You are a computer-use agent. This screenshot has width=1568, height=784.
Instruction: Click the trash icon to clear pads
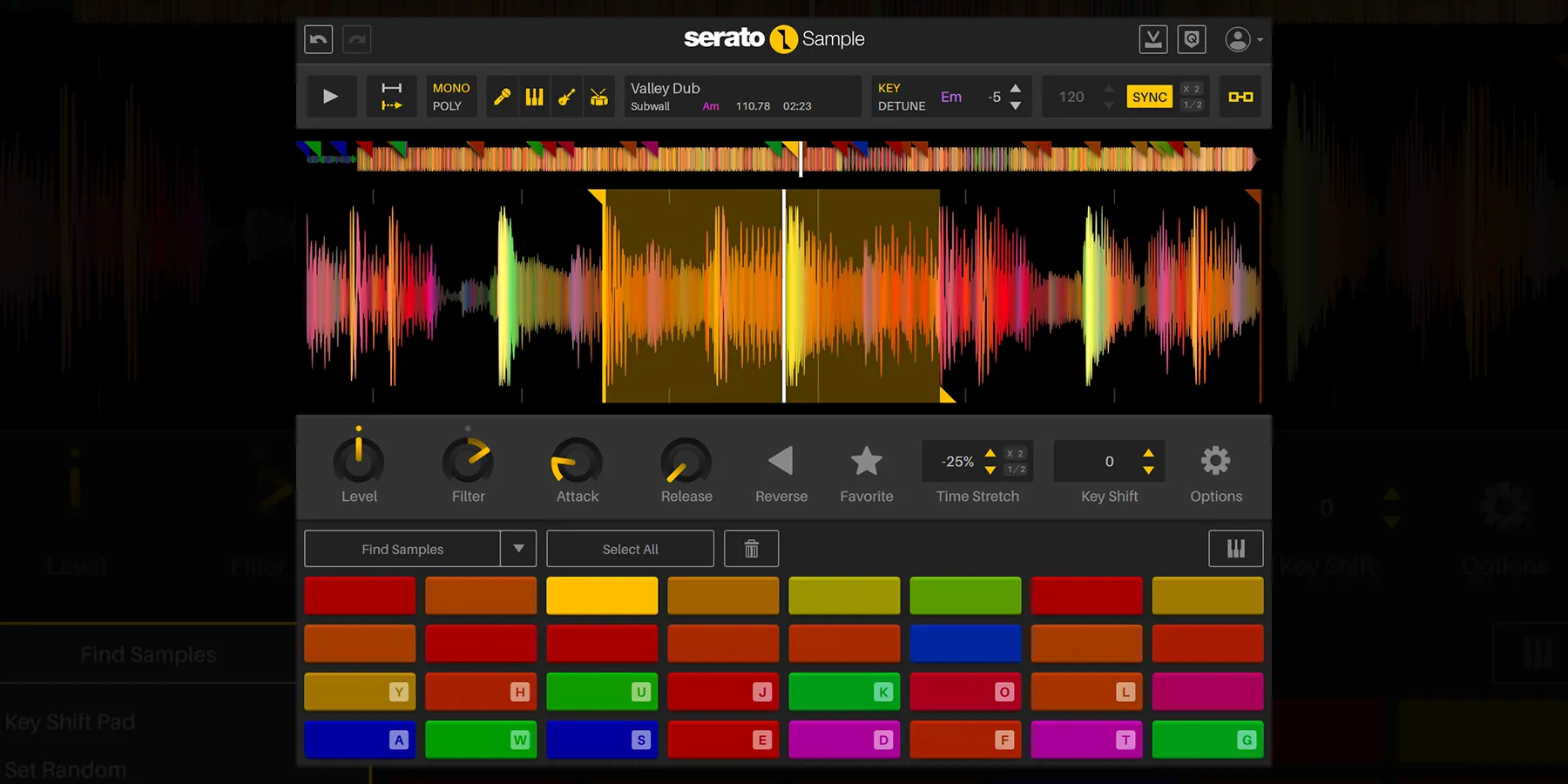tap(751, 549)
